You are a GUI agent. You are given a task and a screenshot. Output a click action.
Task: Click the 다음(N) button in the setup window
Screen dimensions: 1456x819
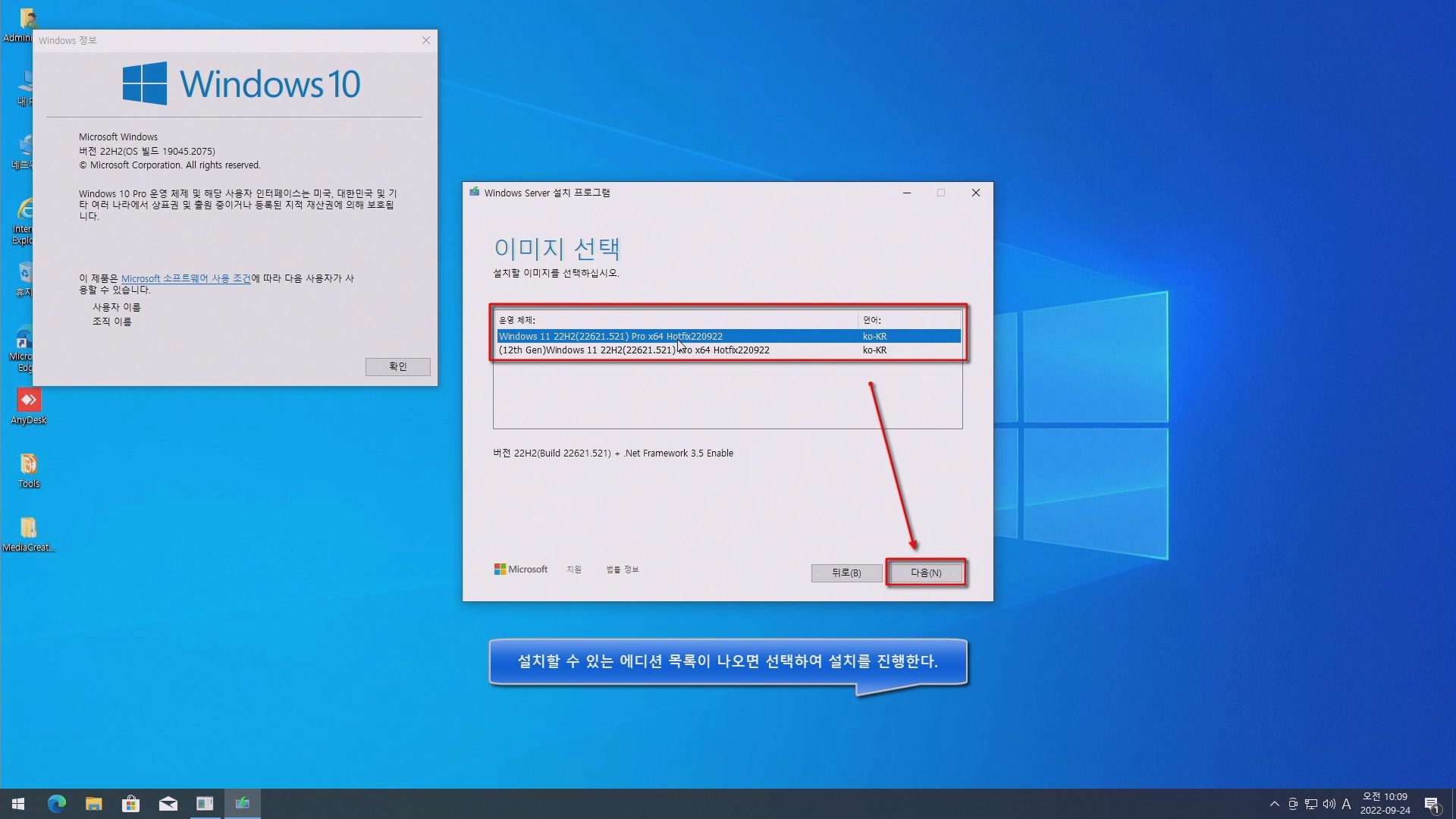(x=926, y=573)
